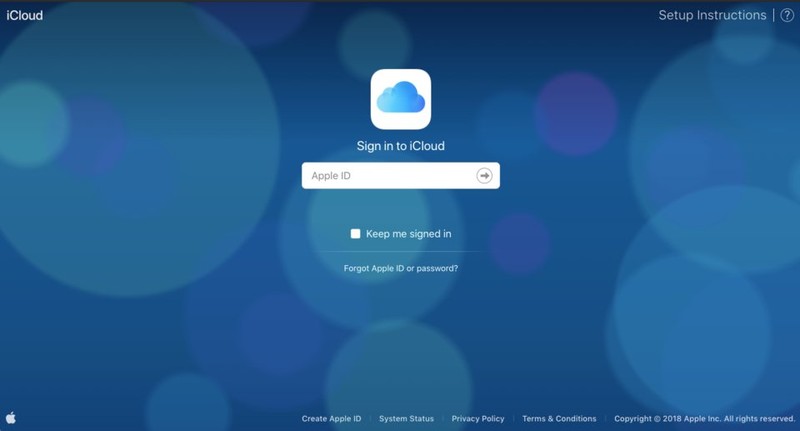Open Privacy Policy link
800x431 pixels.
(478, 418)
